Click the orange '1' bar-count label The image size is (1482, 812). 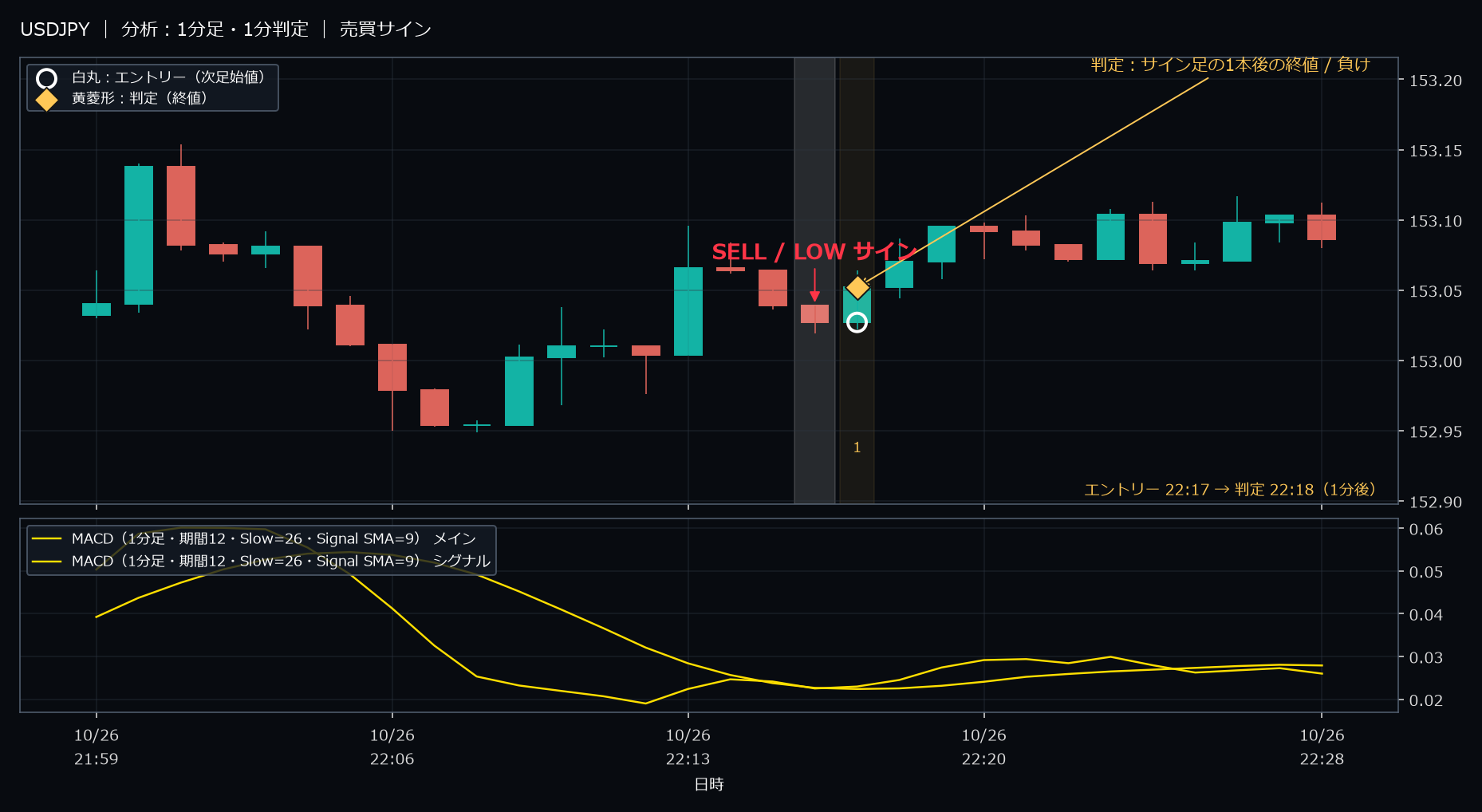[857, 447]
